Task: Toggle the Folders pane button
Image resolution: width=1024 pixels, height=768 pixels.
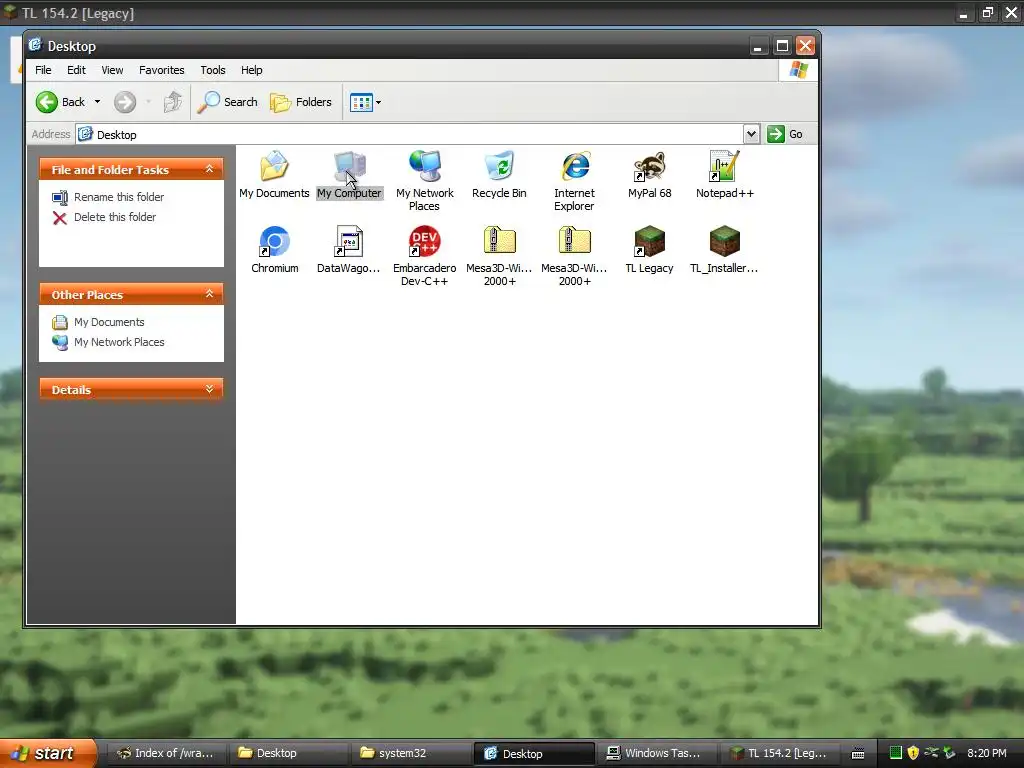Action: [301, 102]
